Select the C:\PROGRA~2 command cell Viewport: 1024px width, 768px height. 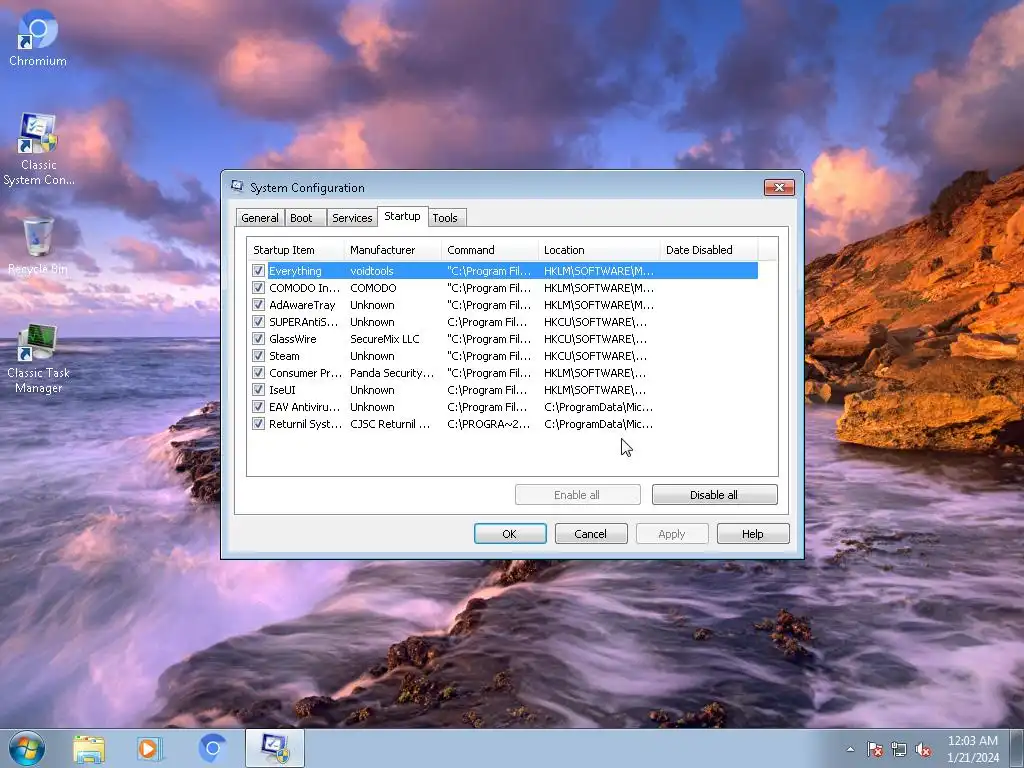pos(488,423)
